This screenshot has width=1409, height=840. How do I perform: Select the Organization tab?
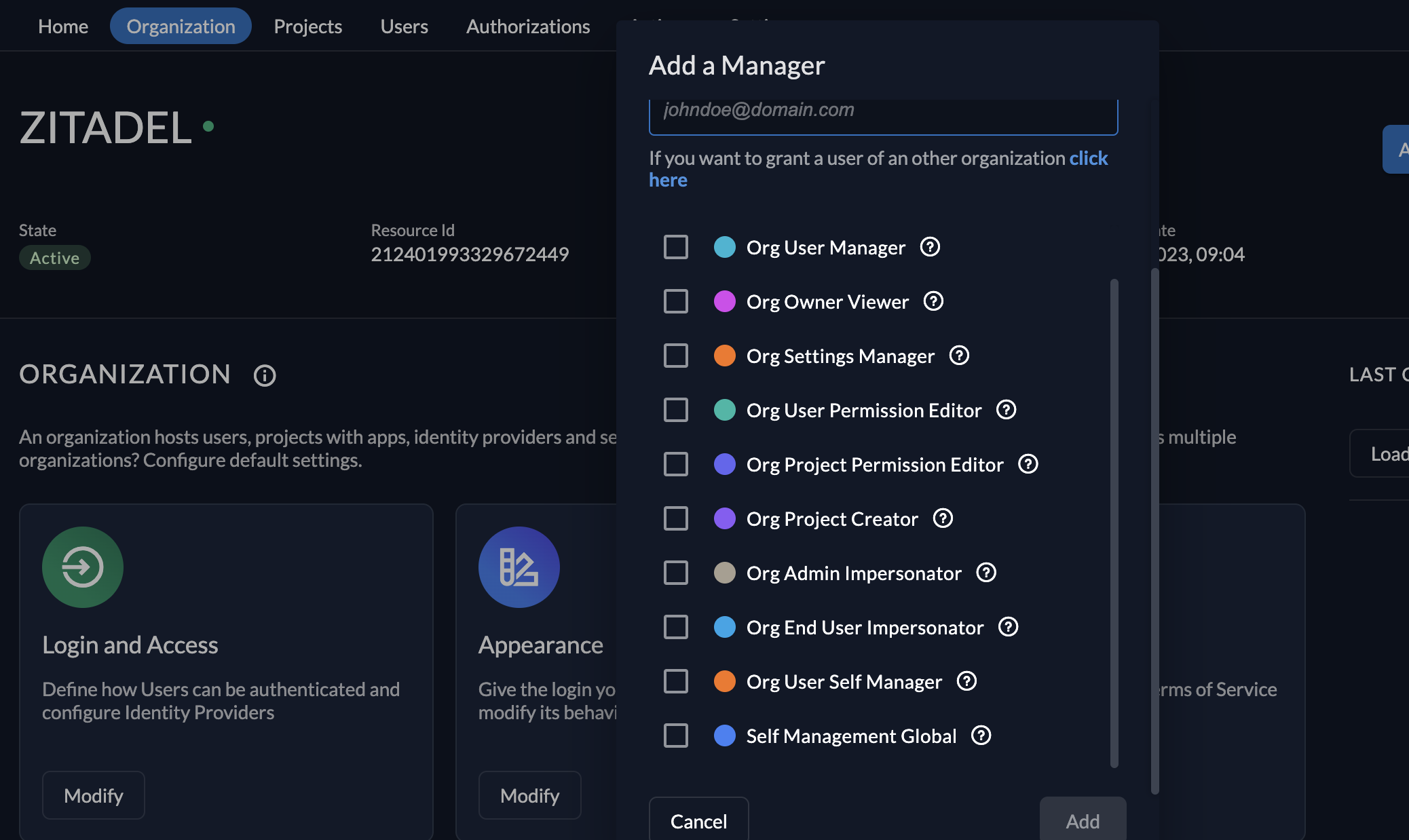tap(181, 26)
